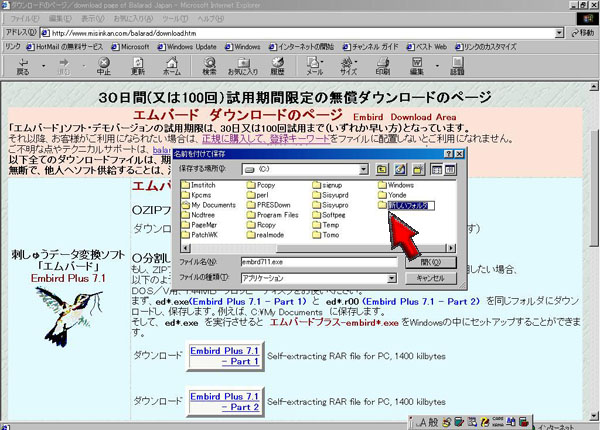Go to home page via ホーム icon
The width and height of the screenshot is (600, 430).
172,66
